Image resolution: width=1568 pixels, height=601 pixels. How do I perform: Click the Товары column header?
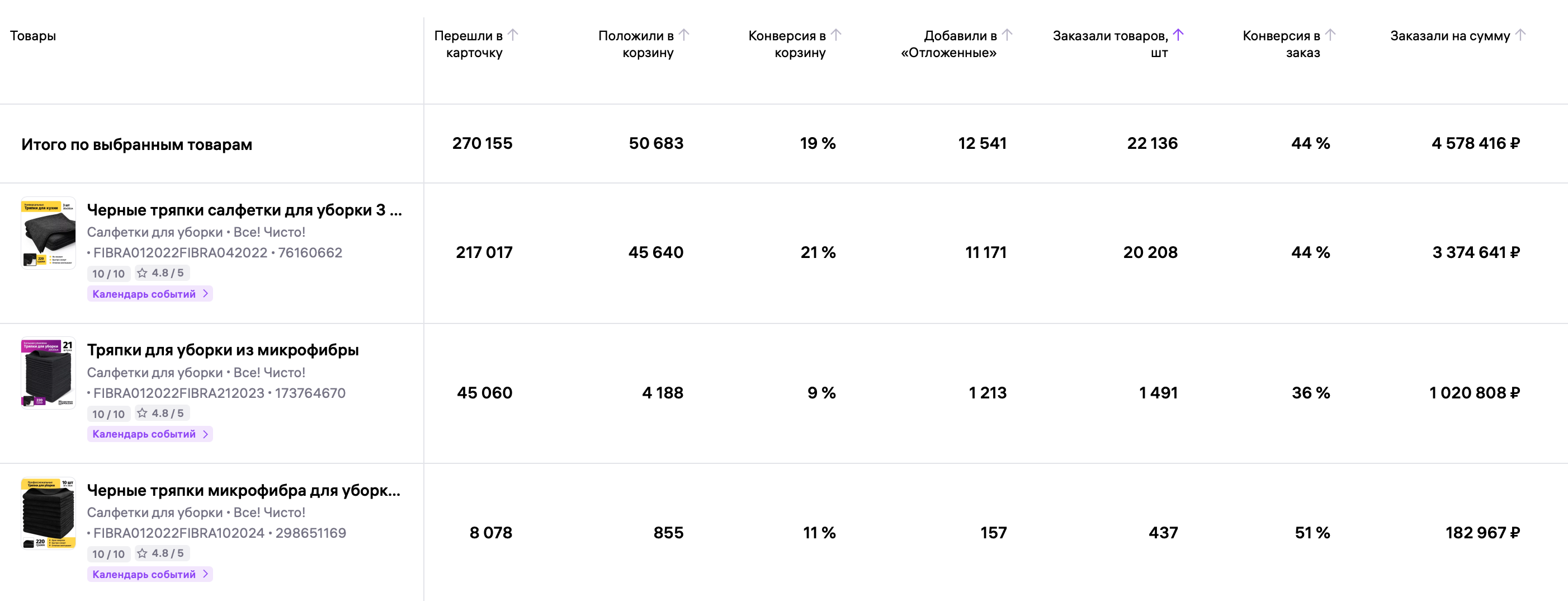point(33,36)
